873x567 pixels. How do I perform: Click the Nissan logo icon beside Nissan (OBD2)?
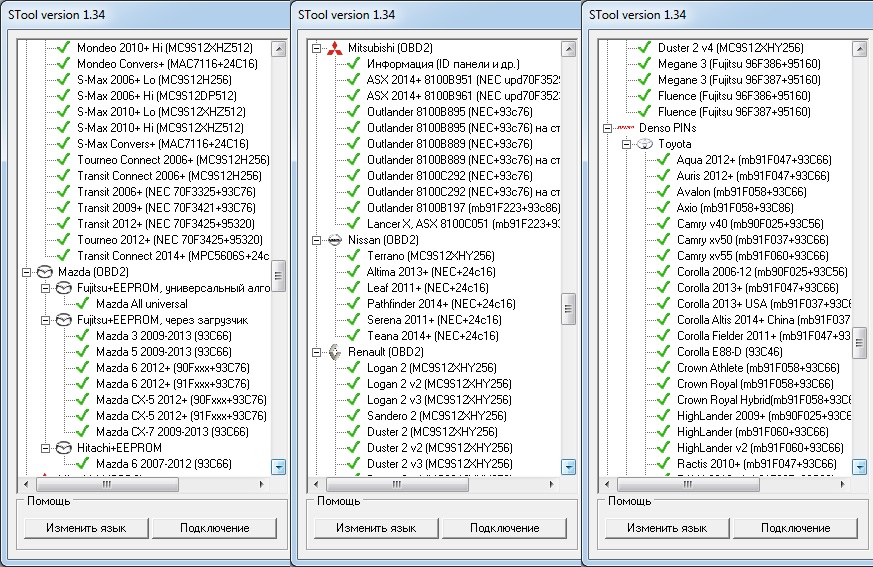point(334,241)
